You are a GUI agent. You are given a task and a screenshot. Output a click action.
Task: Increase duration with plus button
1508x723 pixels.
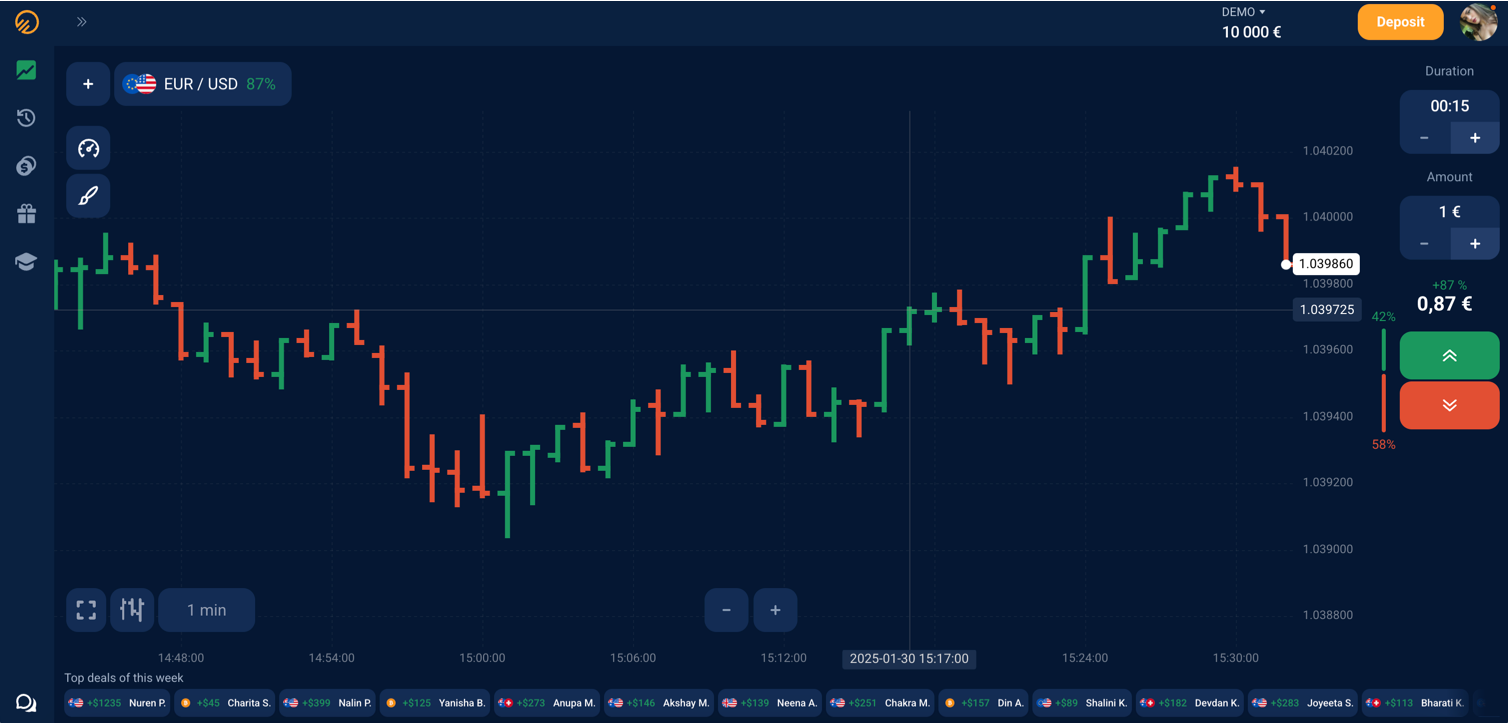click(1474, 138)
